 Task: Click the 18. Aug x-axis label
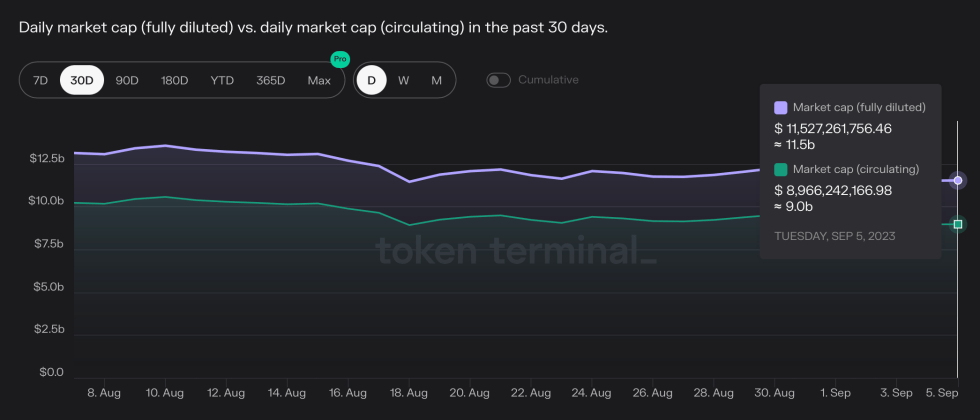(x=409, y=394)
